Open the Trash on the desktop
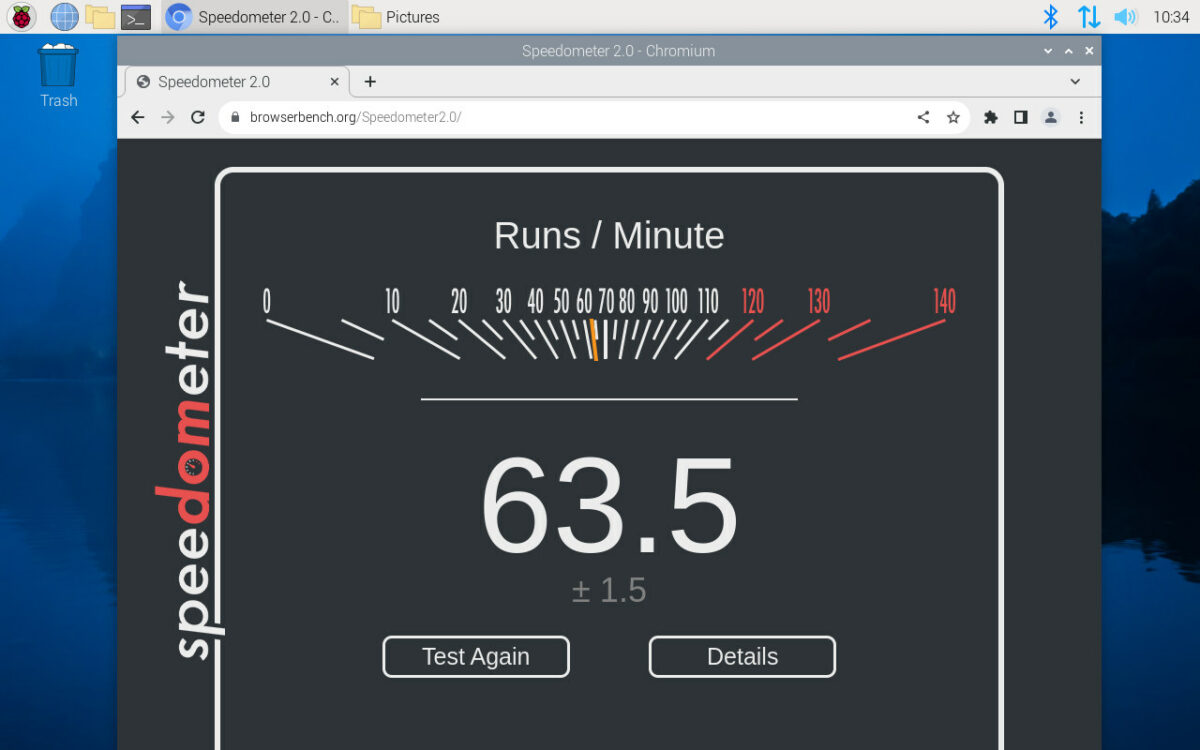The height and width of the screenshot is (750, 1200). point(58,75)
